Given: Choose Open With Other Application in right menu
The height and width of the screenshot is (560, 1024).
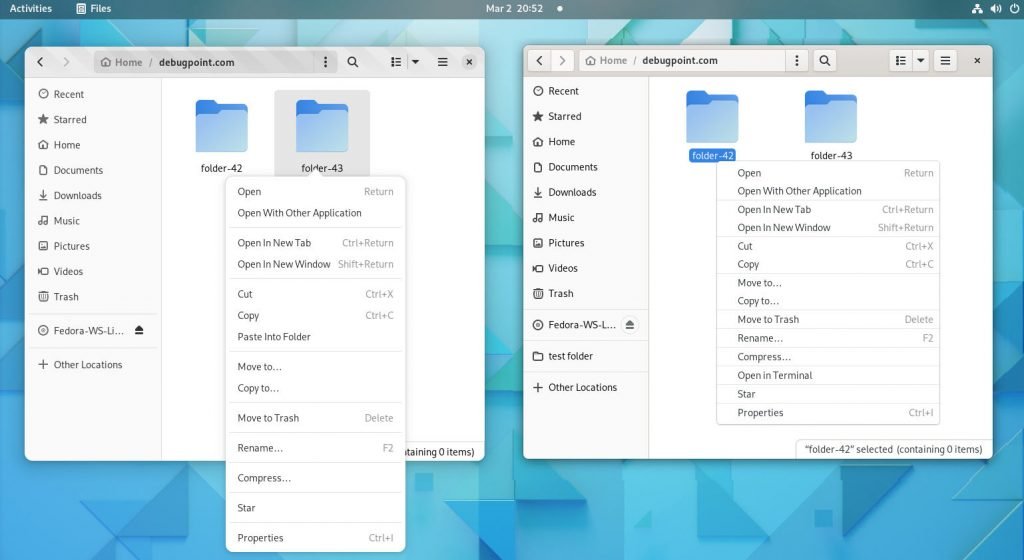Looking at the screenshot, I should 828,191.
